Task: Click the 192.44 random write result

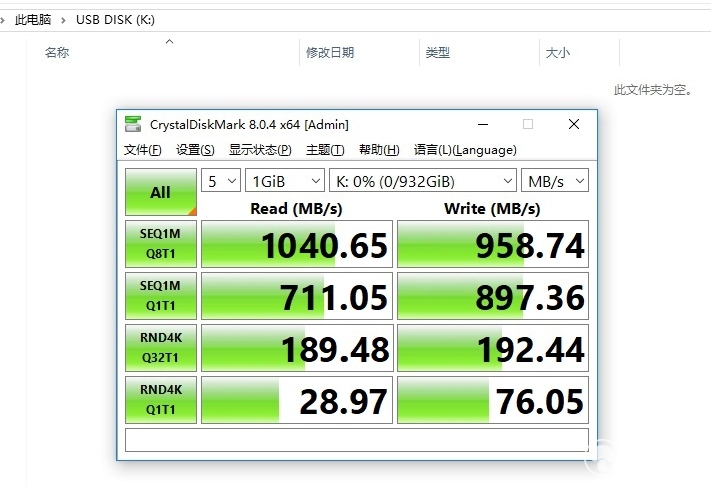Action: tap(493, 348)
